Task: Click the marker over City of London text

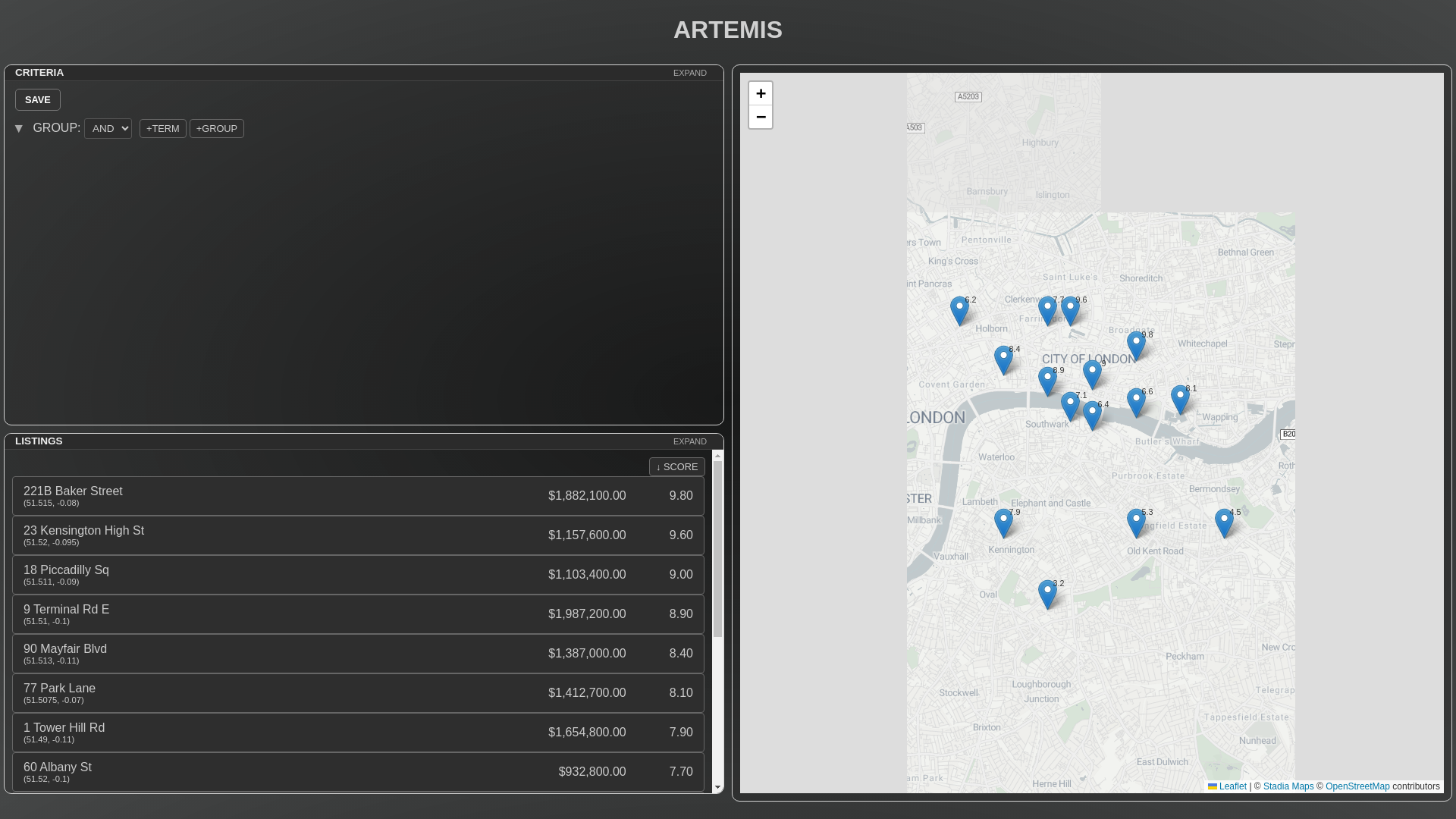Action: tap(1092, 375)
